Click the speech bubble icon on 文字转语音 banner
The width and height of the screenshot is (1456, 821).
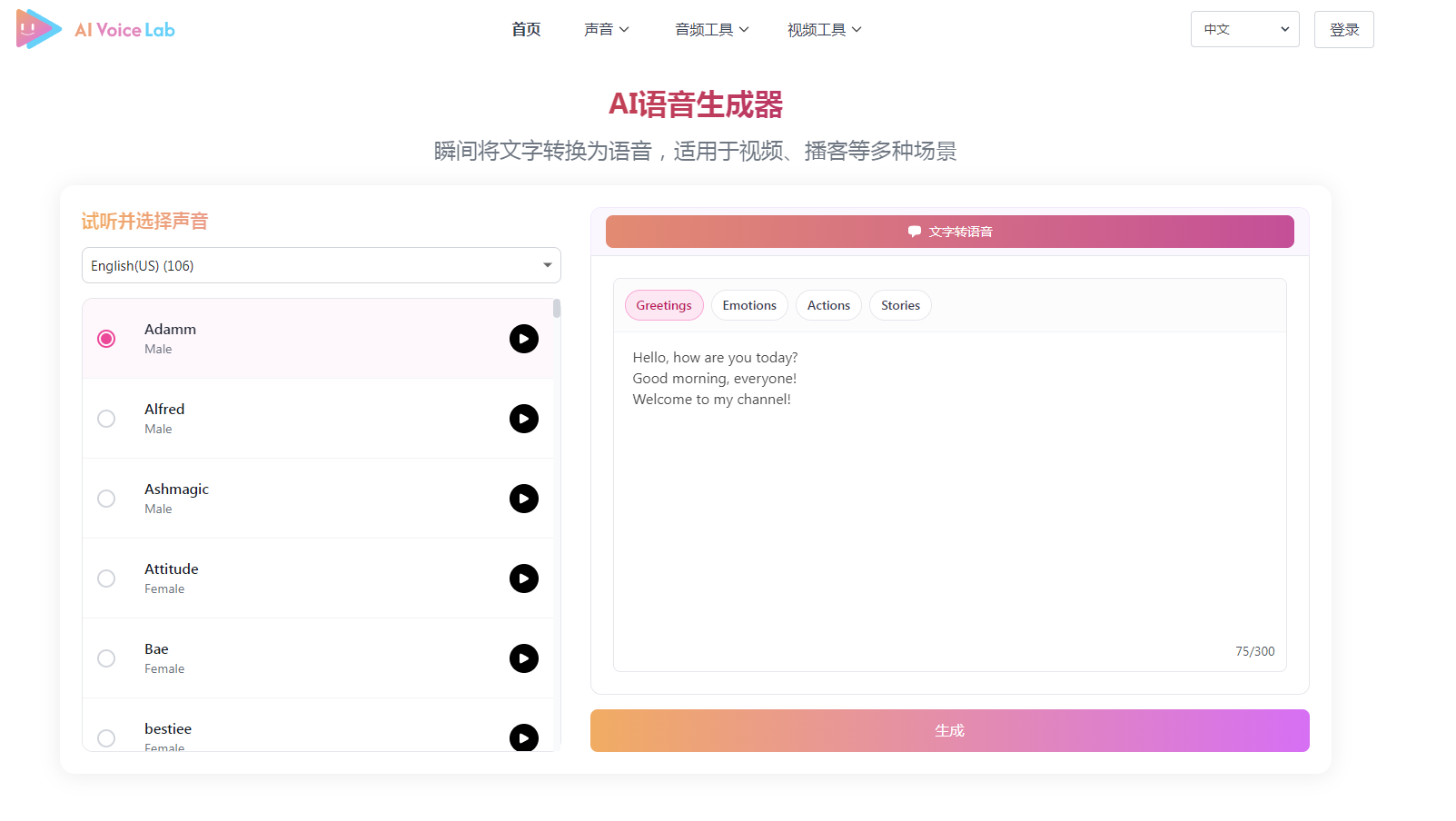914,231
